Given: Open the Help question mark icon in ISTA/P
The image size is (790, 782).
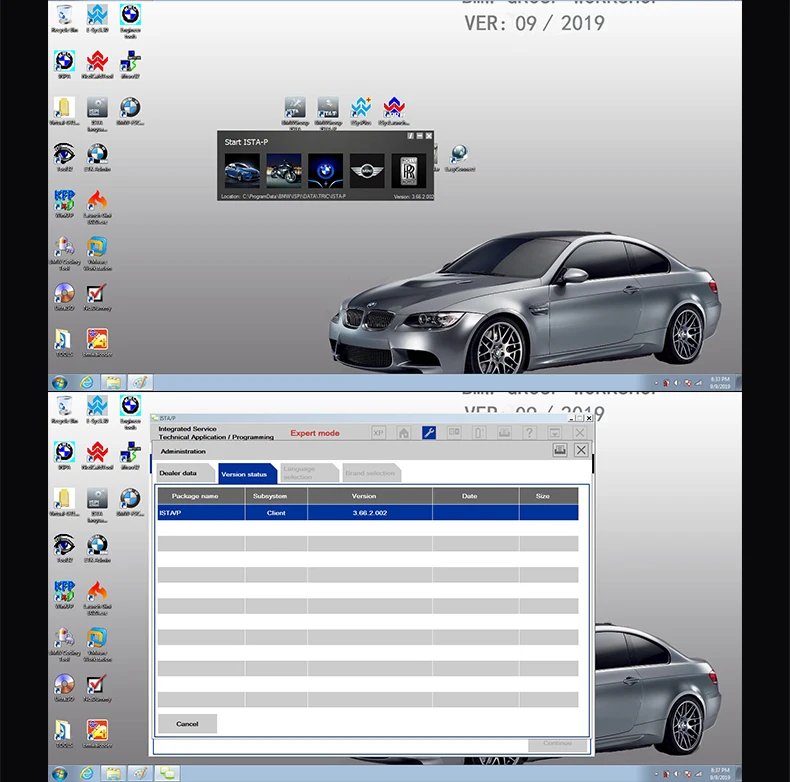Looking at the screenshot, I should click(529, 432).
